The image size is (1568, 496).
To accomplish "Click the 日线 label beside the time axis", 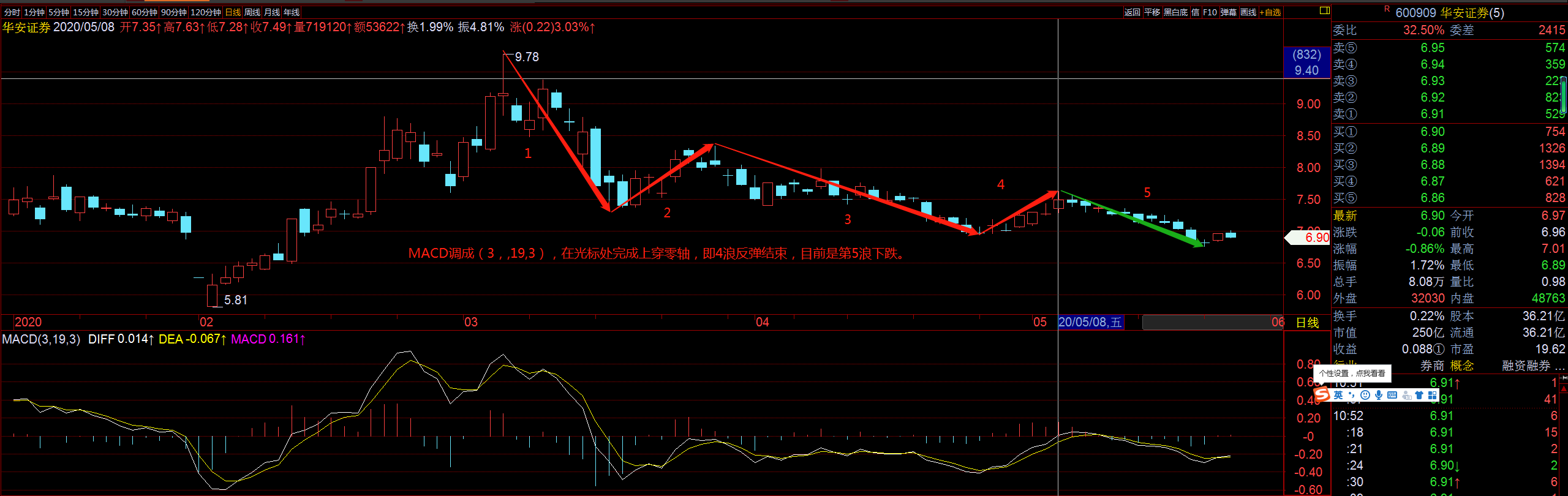I will (1307, 322).
